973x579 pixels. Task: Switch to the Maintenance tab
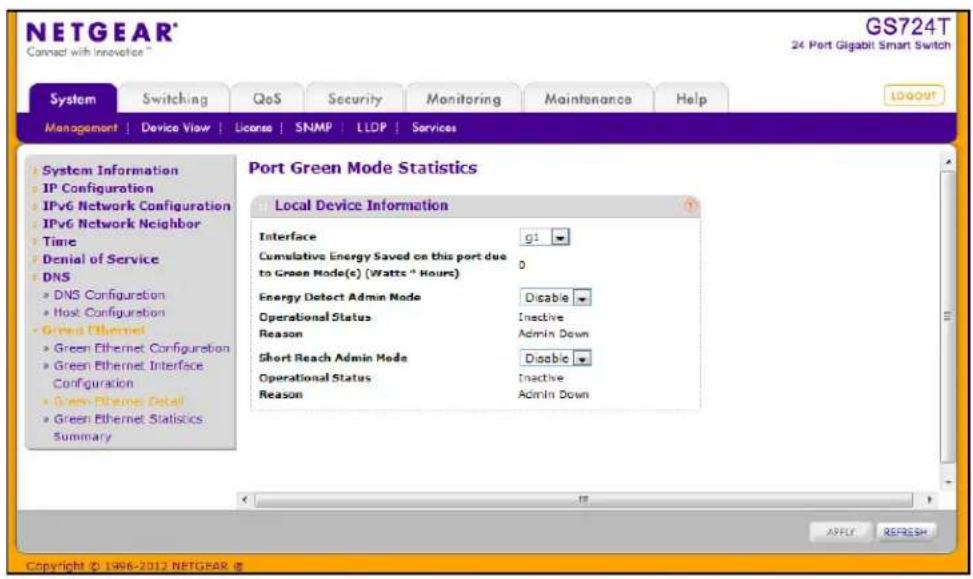(588, 99)
